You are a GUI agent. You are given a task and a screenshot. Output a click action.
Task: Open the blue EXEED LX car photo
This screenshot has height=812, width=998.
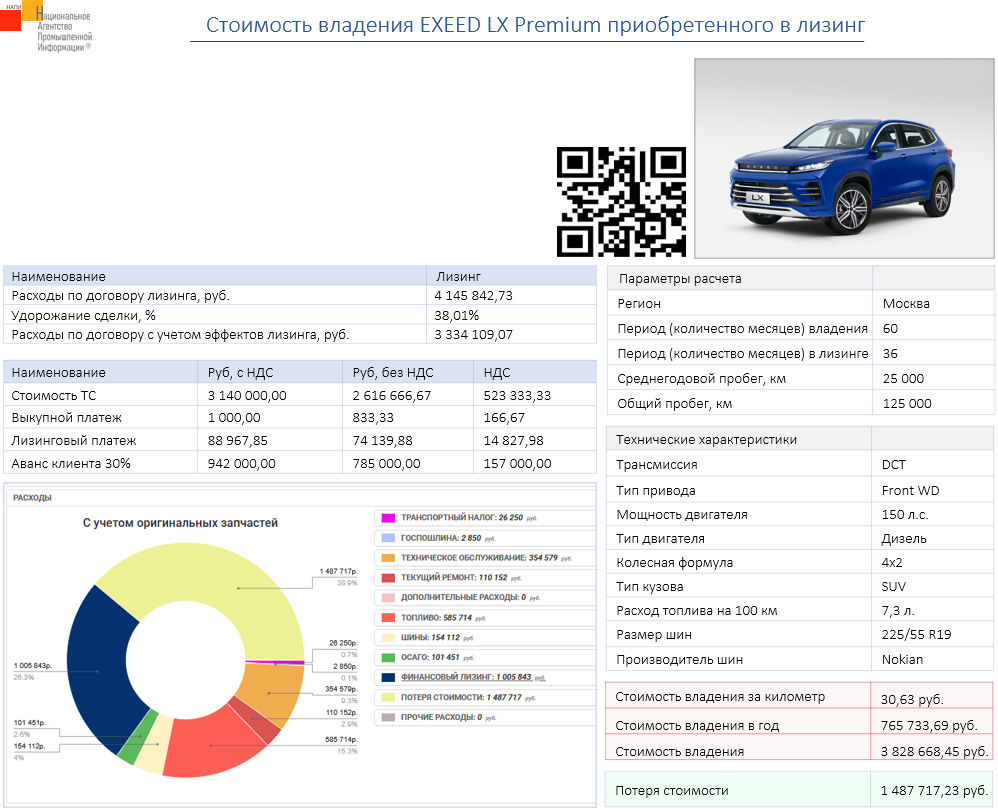click(844, 158)
